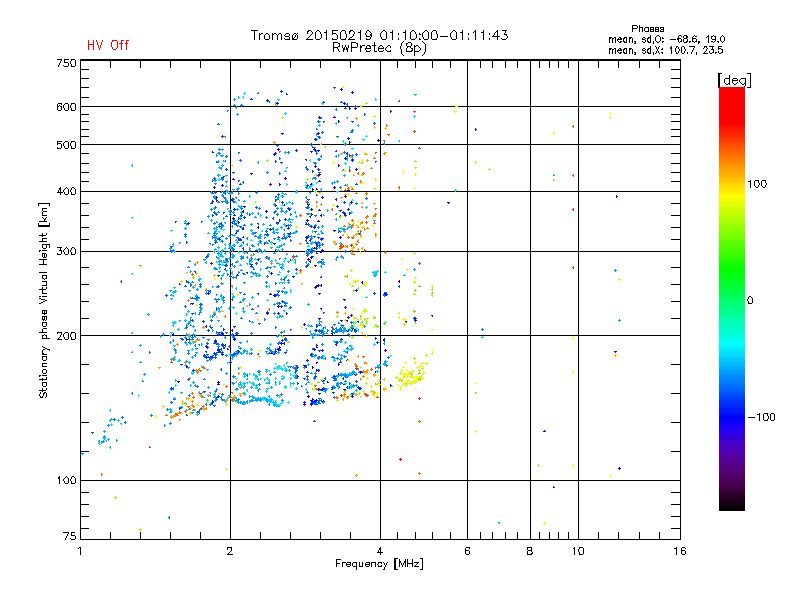Click the 'Frequency [MHz]' axis title
This screenshot has height=600, width=800.
379,564
